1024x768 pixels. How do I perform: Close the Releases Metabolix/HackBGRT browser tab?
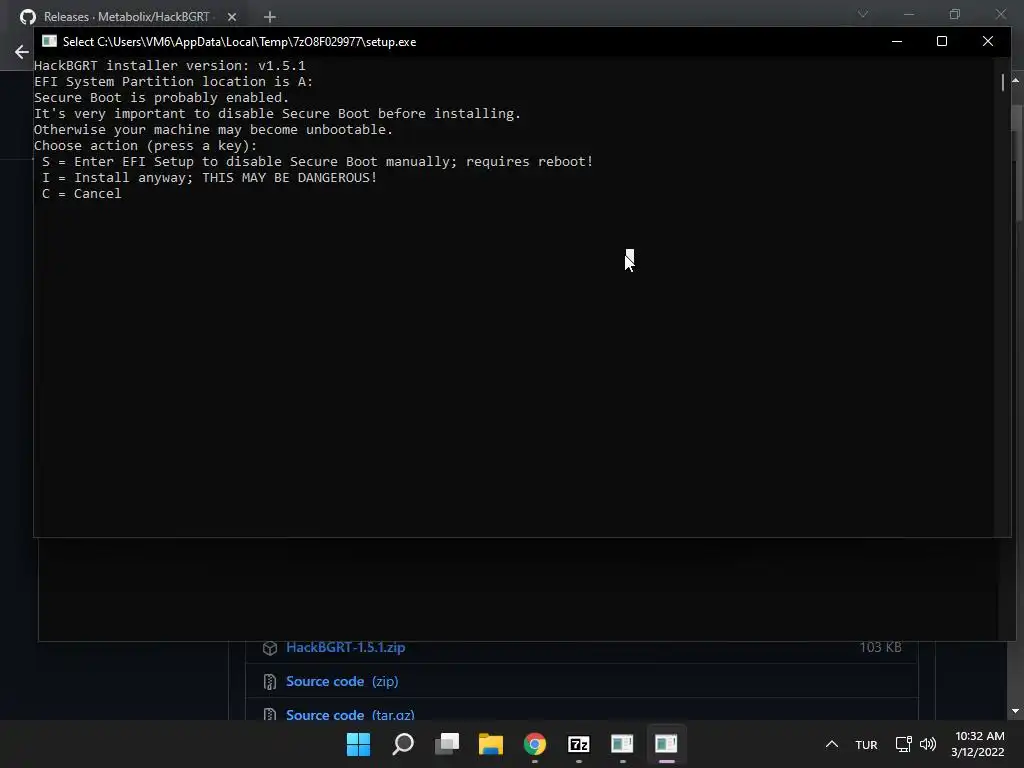pyautogui.click(x=232, y=17)
